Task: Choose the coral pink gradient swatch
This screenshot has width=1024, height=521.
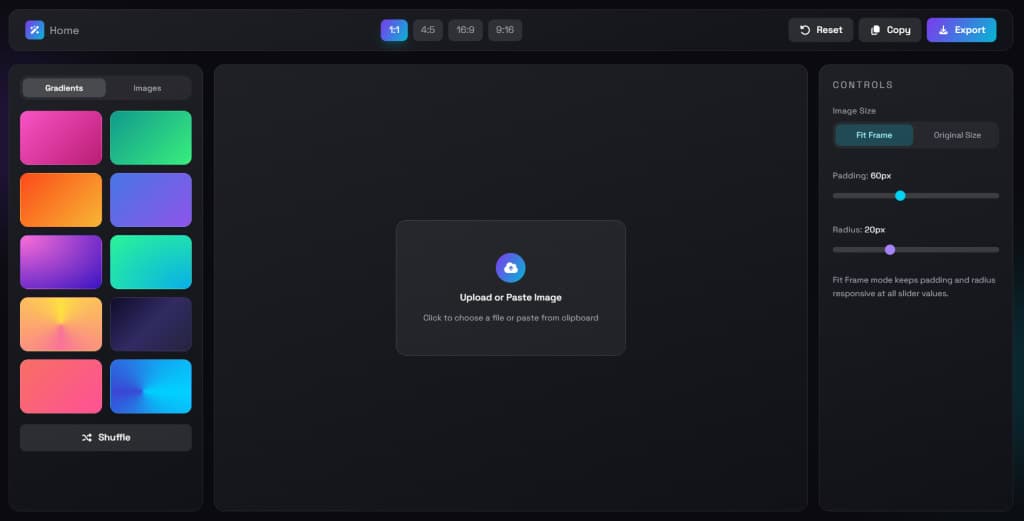Action: click(x=61, y=387)
